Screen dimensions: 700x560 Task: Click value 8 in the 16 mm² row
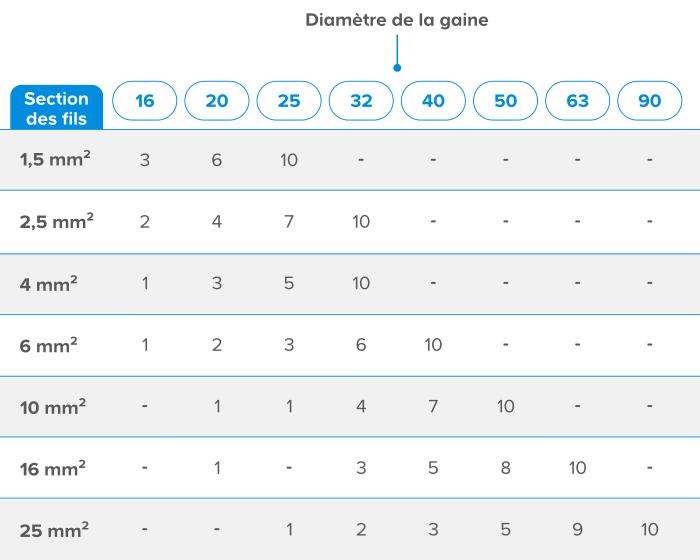coord(506,468)
